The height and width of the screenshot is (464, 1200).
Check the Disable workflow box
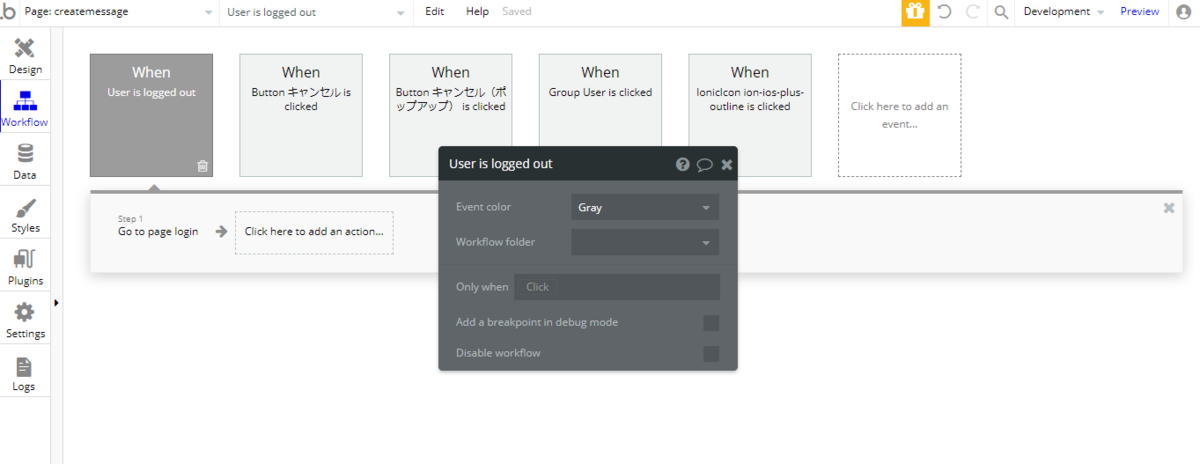point(711,353)
